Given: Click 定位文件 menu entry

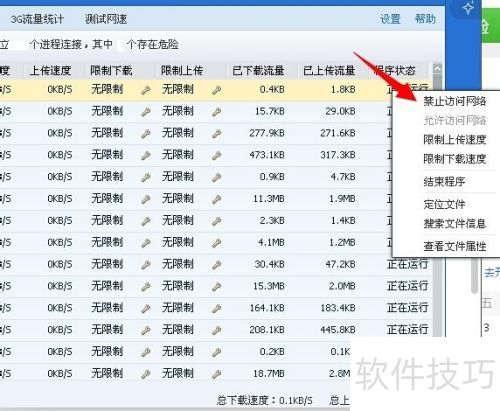Looking at the screenshot, I should tap(444, 204).
